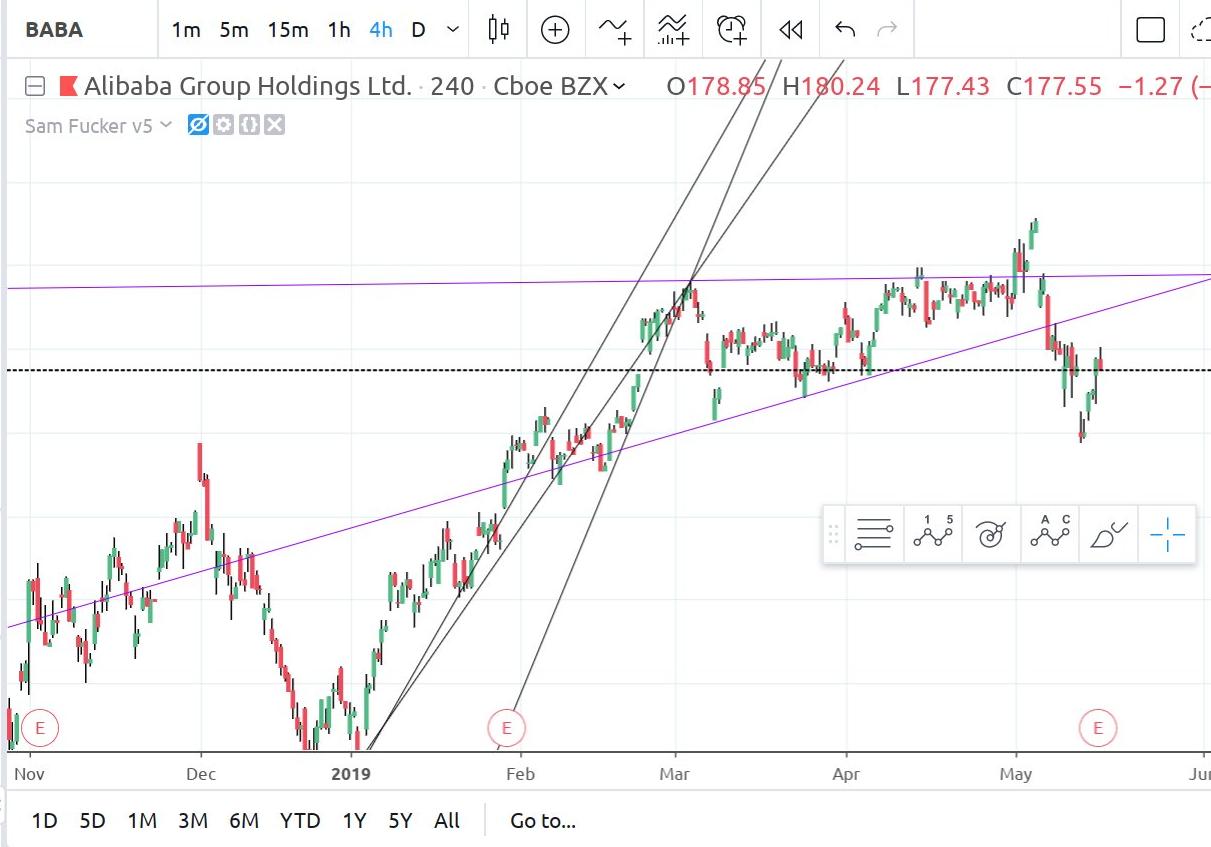Expand the Sam indicator legend dropdown arrow

click(x=166, y=125)
